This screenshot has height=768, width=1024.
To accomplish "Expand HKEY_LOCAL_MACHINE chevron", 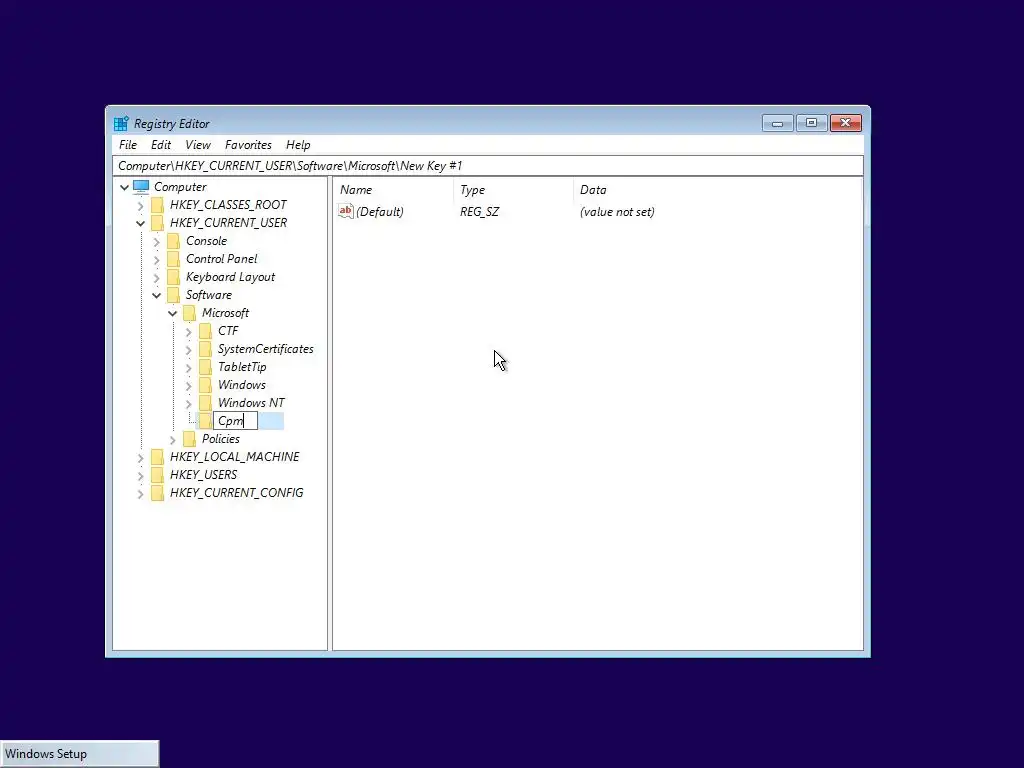I will [140, 458].
